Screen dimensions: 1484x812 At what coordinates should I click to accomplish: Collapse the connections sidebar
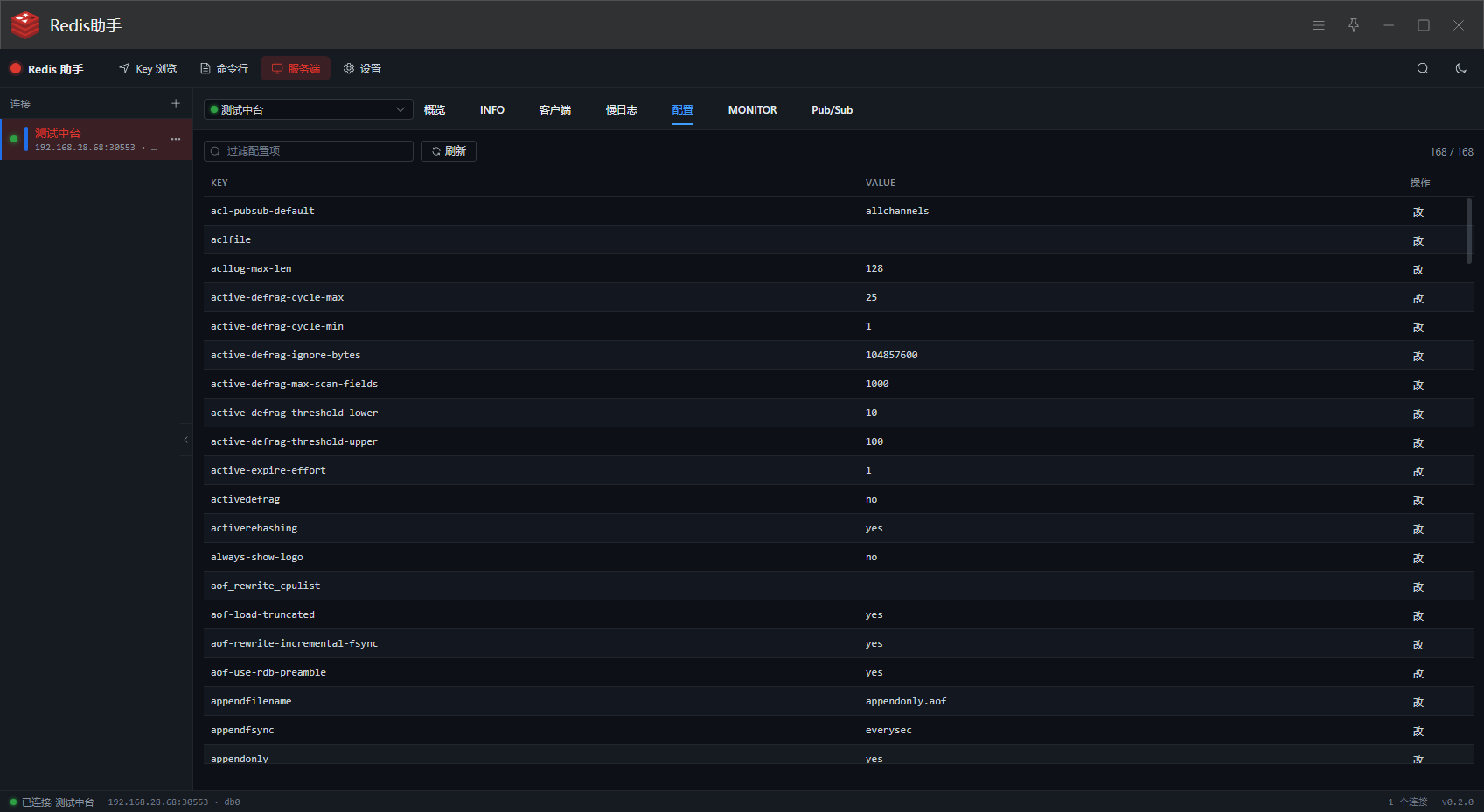185,440
